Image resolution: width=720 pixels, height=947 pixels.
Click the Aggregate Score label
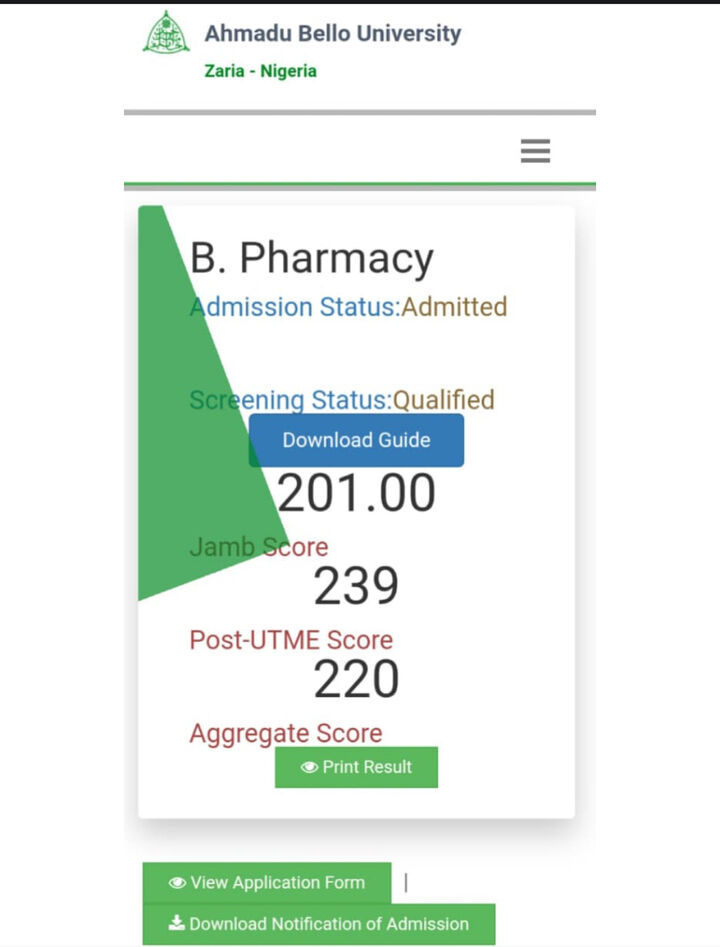pyautogui.click(x=286, y=733)
